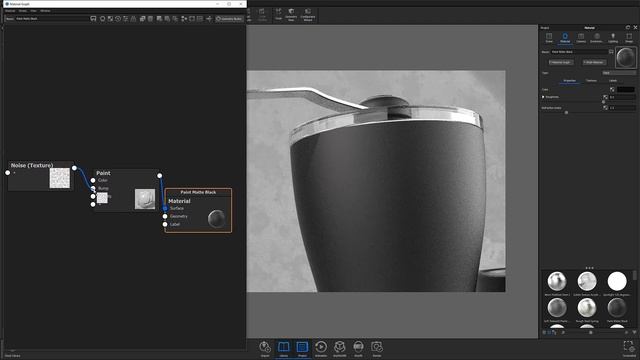640x360 pixels.
Task: Open the material Type dropdown
Action: (x=619, y=73)
